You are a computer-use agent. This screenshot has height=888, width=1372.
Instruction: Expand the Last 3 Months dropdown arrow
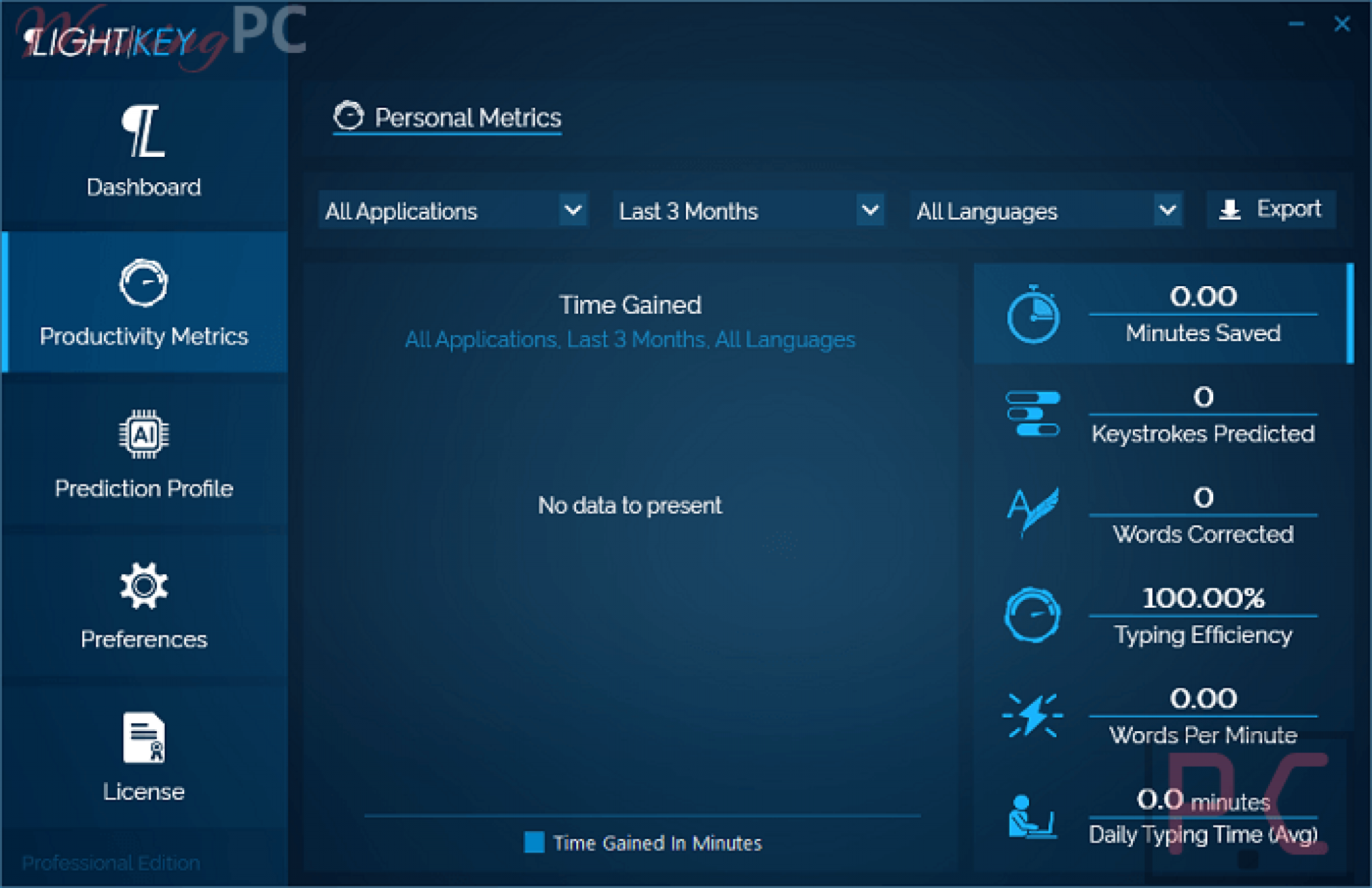click(x=870, y=210)
